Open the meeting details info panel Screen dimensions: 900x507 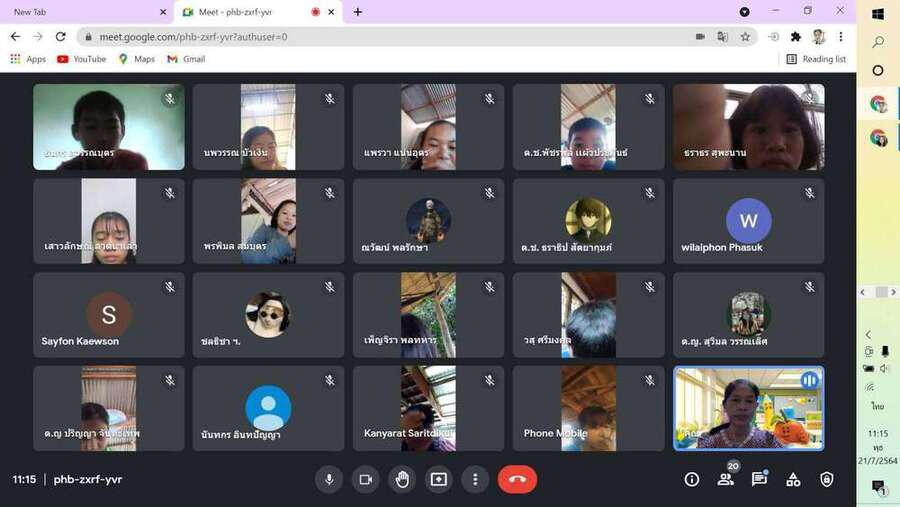click(x=691, y=479)
